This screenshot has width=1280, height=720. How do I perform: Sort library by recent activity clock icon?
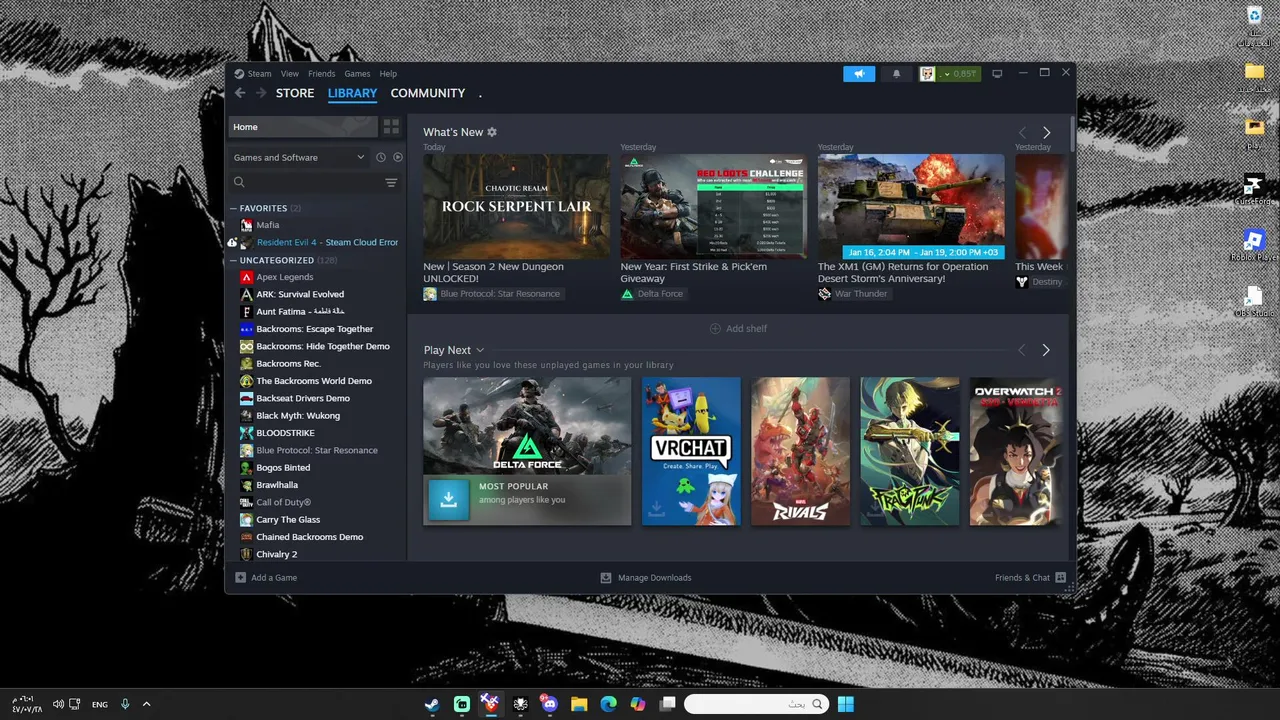(x=381, y=157)
